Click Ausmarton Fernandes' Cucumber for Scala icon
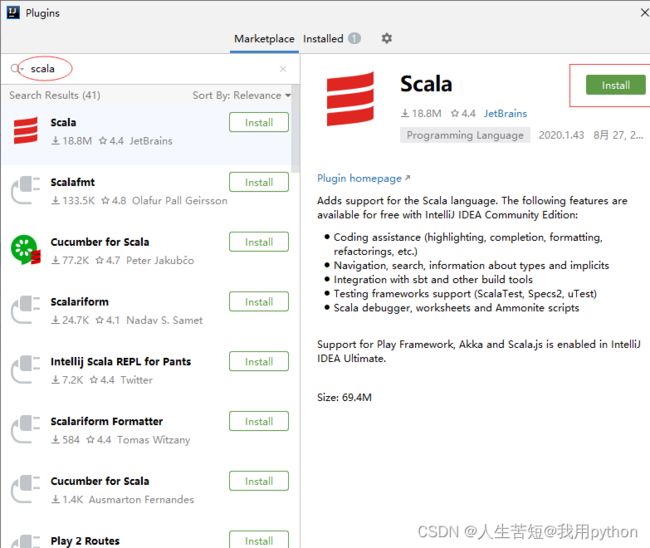 (x=26, y=489)
